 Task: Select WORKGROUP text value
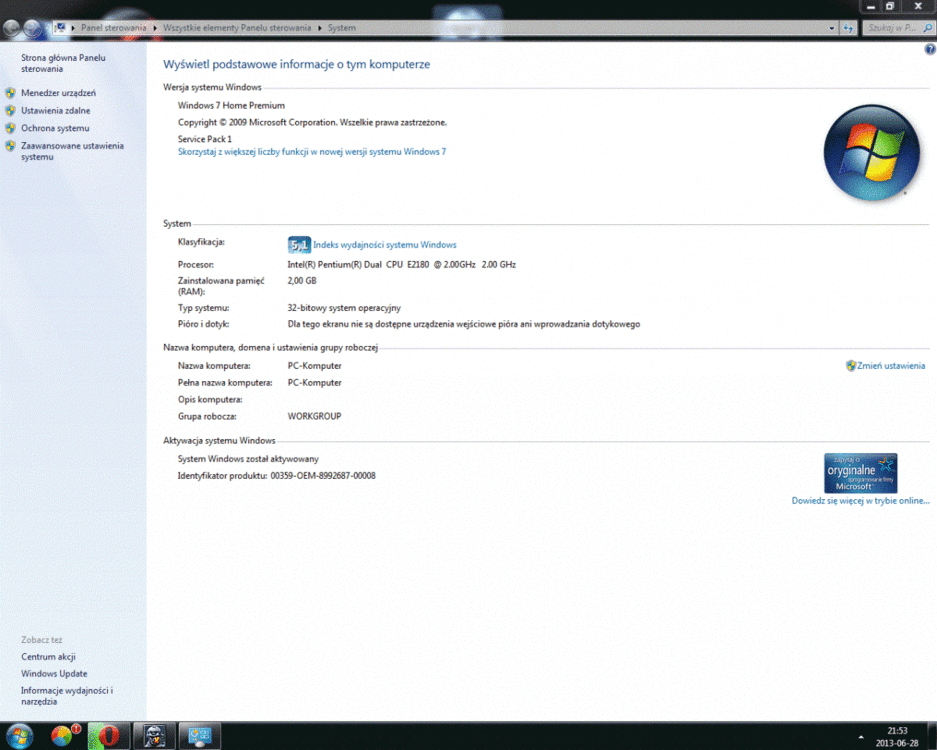(x=314, y=417)
